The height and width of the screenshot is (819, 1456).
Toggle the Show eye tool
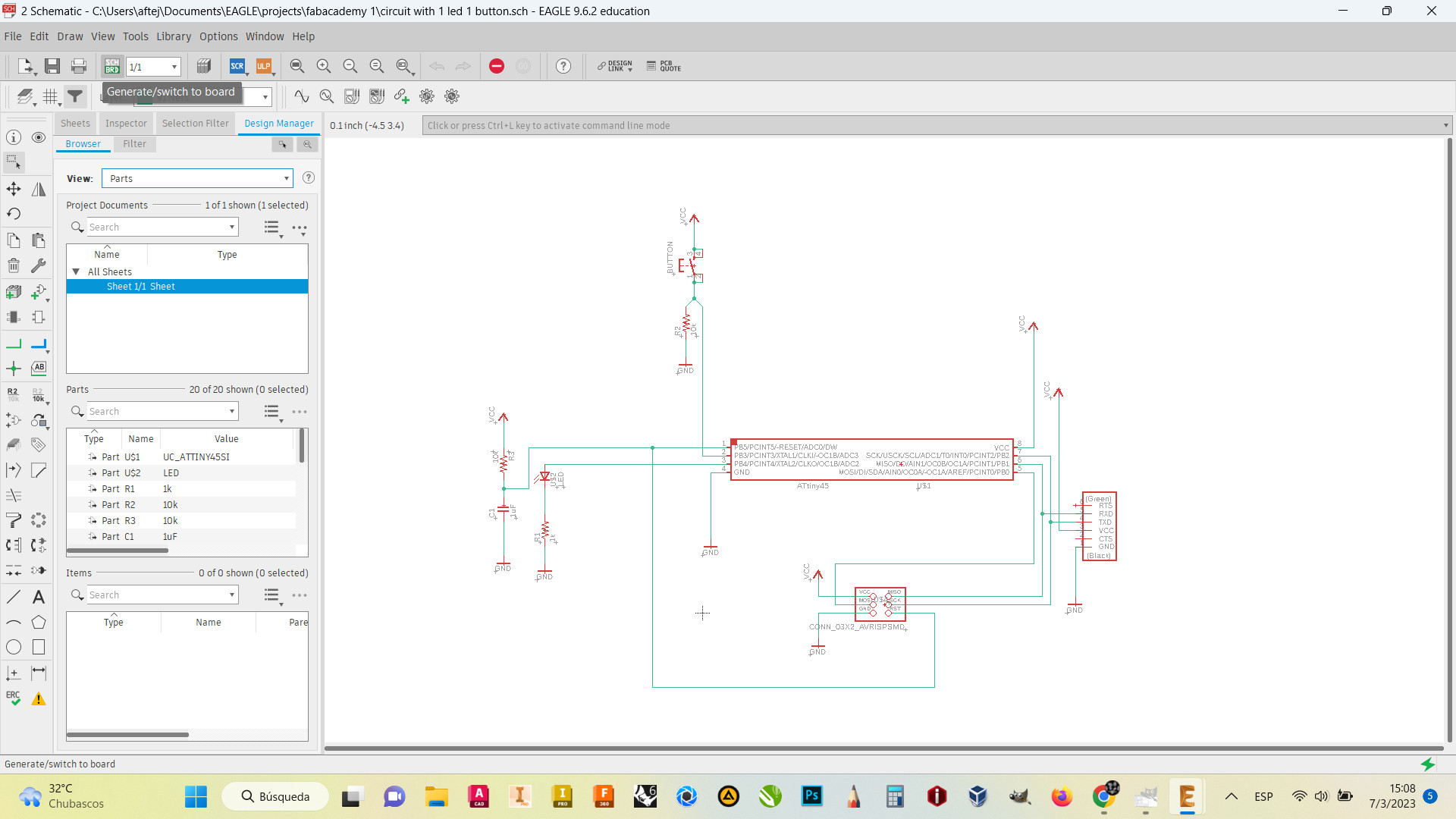[39, 137]
